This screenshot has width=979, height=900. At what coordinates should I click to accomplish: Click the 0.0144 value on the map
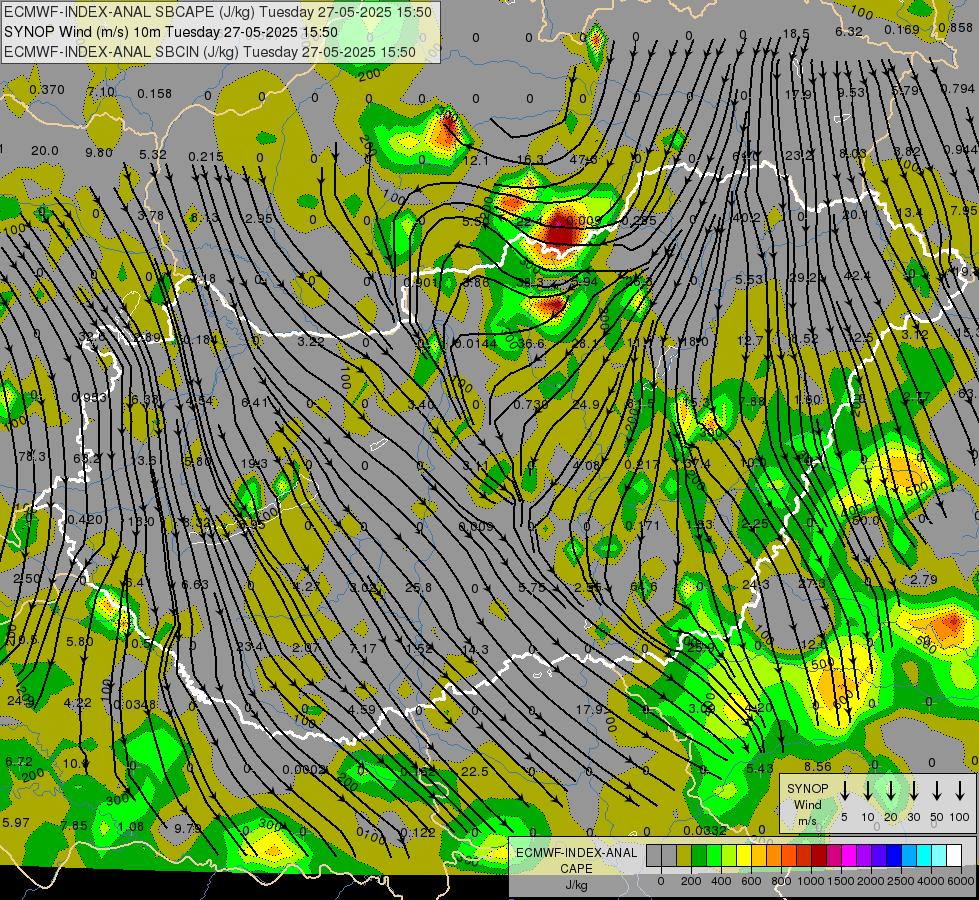point(476,343)
